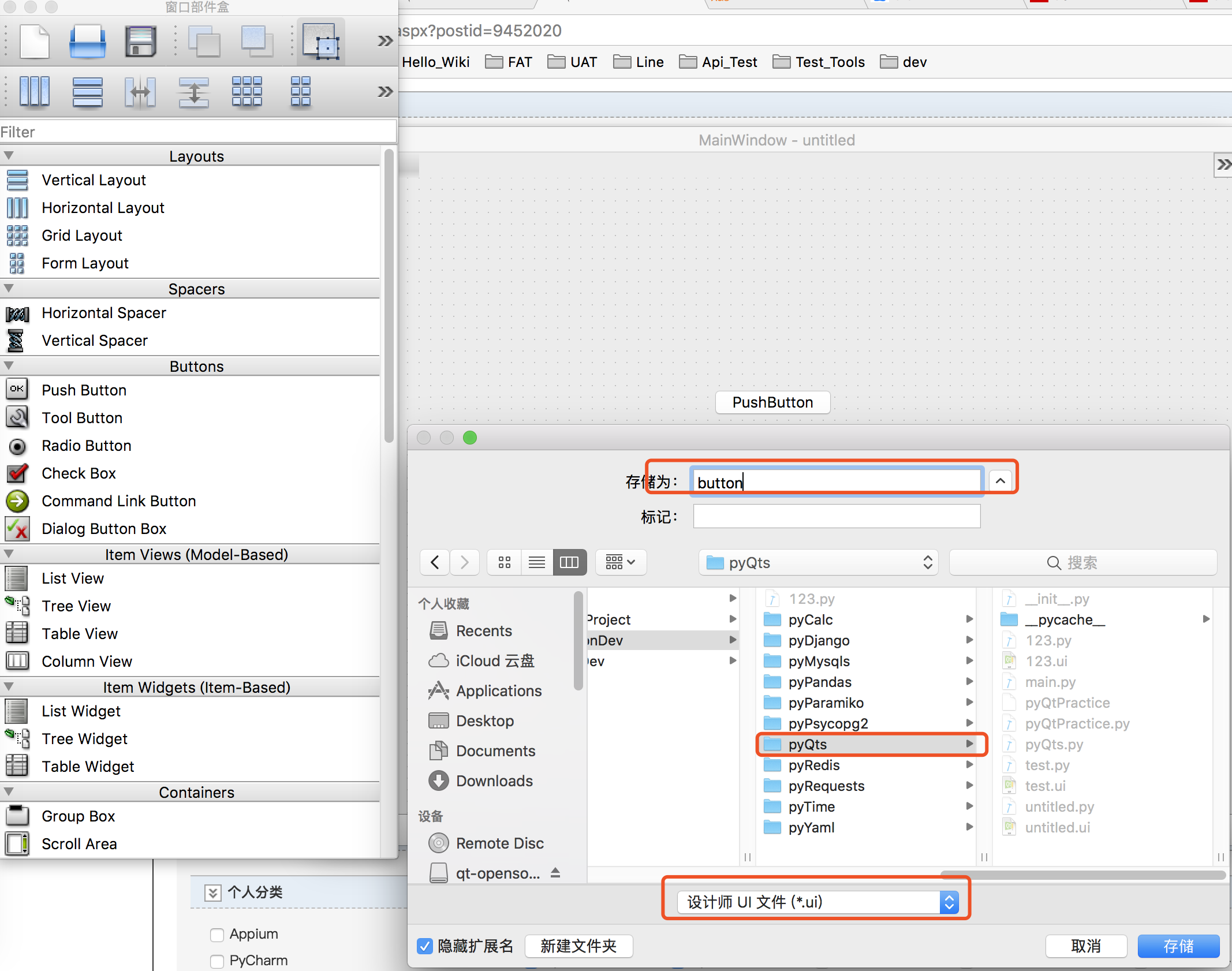The width and height of the screenshot is (1232, 971).
Task: Switch file dialog to column view
Action: tap(569, 562)
